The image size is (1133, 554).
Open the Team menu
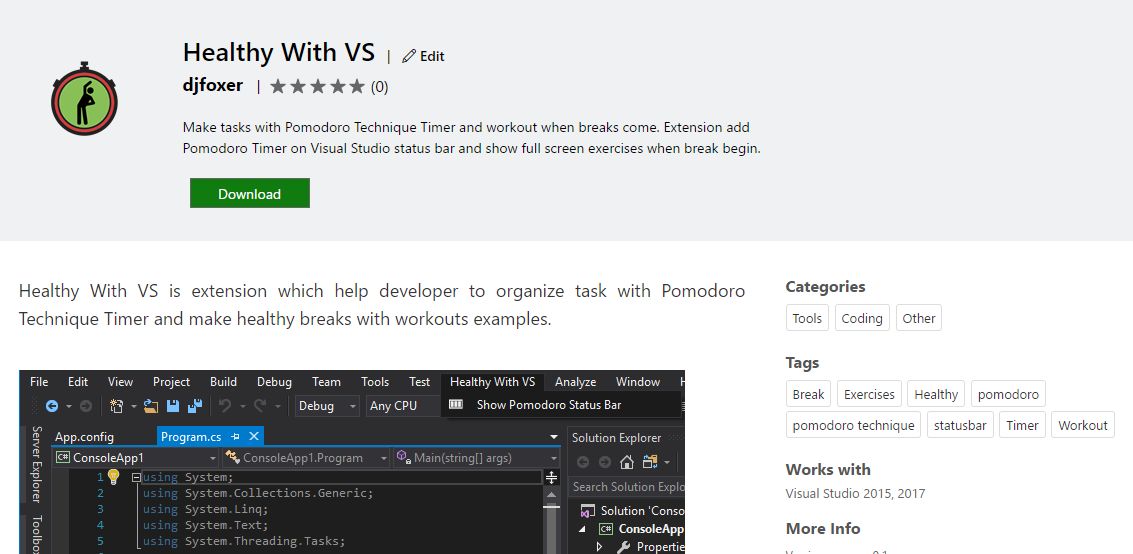coord(326,382)
